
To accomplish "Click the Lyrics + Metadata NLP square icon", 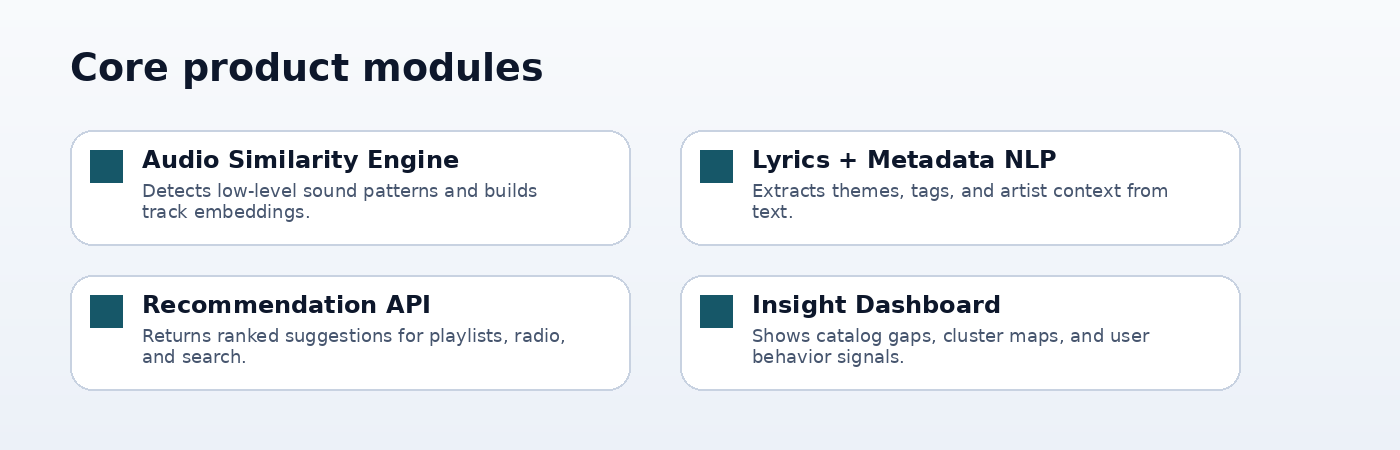I will (716, 166).
